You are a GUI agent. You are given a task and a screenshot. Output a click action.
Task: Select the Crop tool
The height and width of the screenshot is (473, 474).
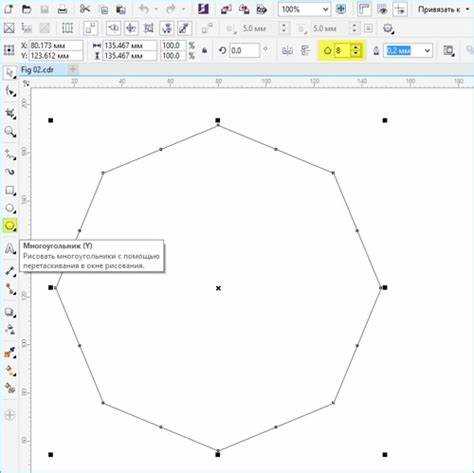pyautogui.click(x=10, y=114)
